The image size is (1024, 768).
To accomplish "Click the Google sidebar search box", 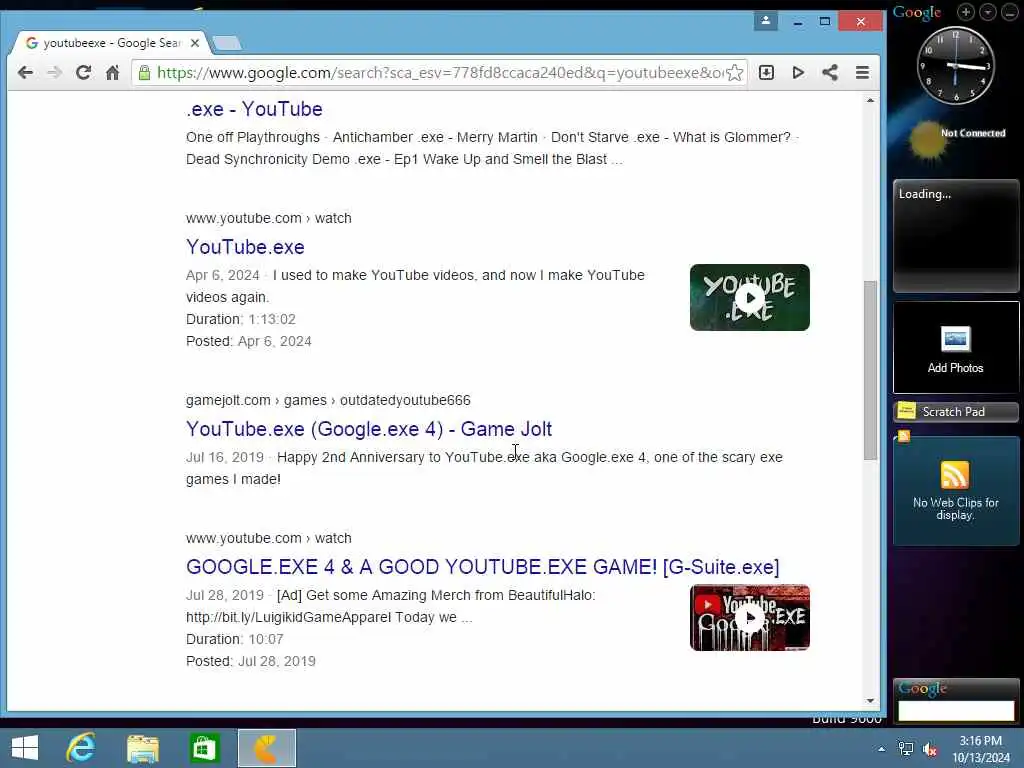I will 955,711.
